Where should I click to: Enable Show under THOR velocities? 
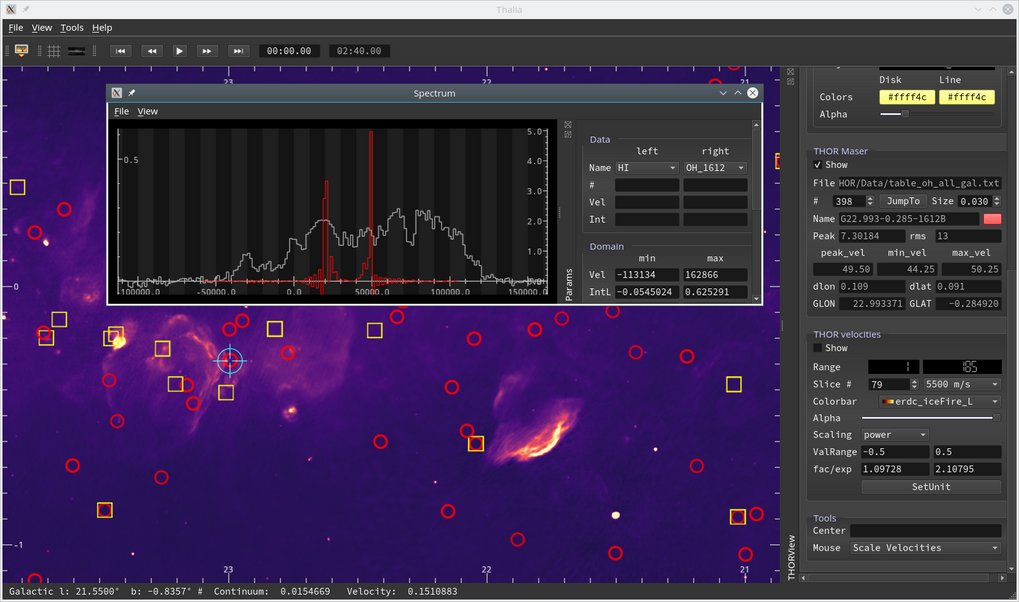pyautogui.click(x=818, y=348)
